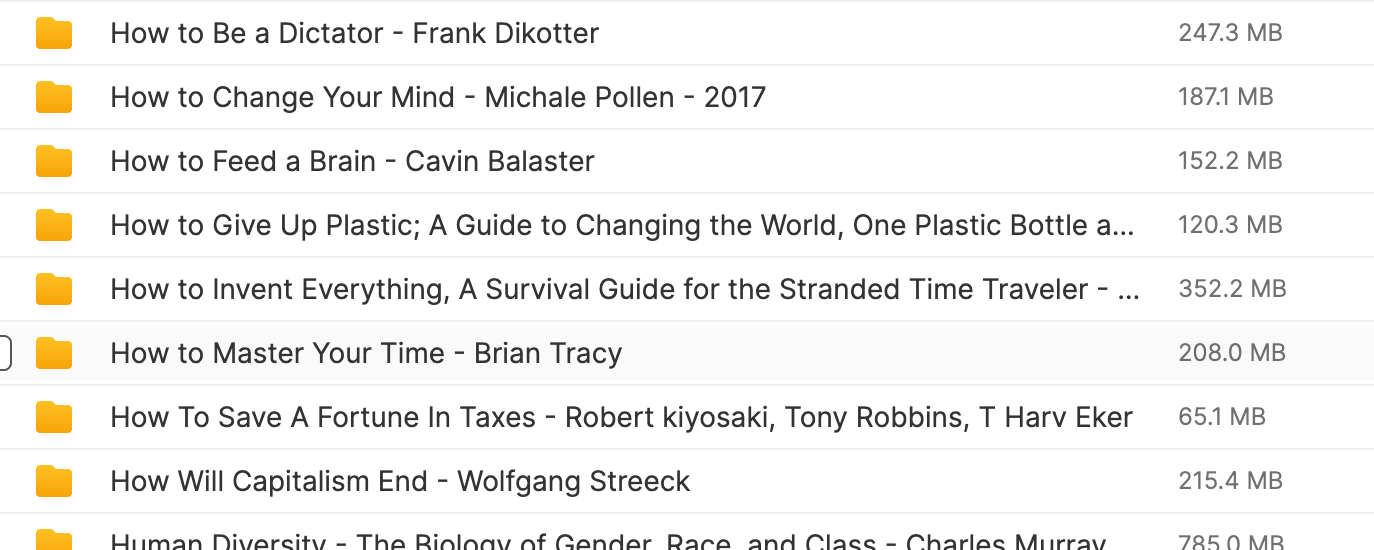
Task: Open How to Be a Dictator - Frank Dikotter
Action: pyautogui.click(x=355, y=33)
